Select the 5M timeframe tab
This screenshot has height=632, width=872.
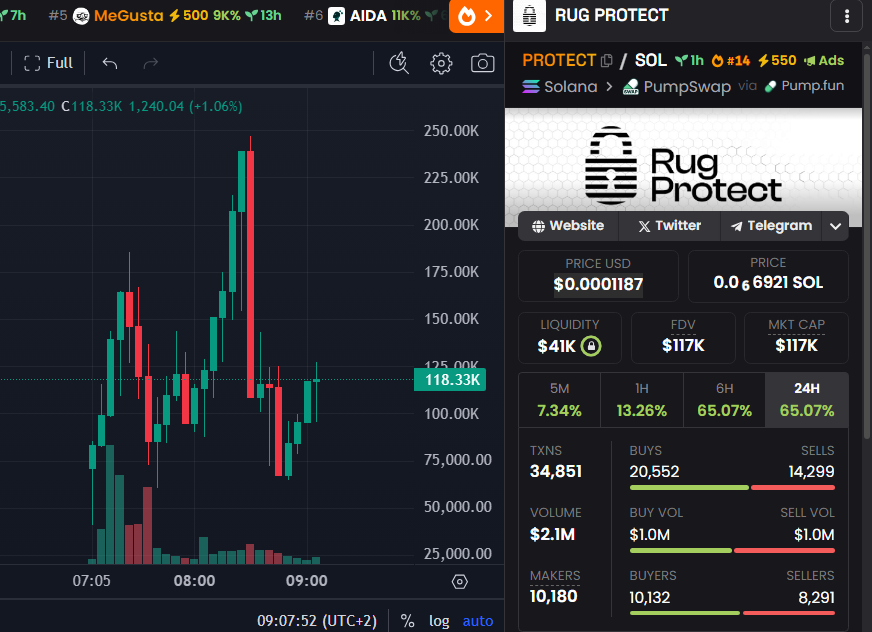[x=559, y=400]
